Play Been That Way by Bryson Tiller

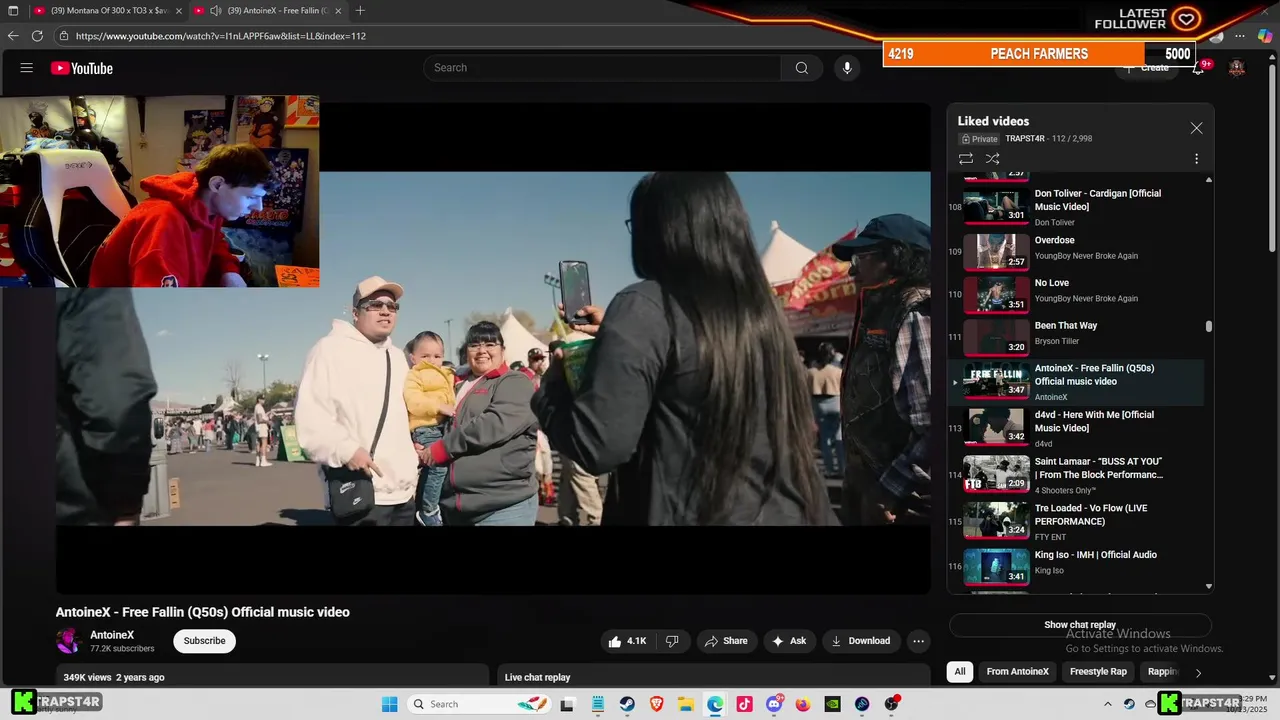(1076, 337)
